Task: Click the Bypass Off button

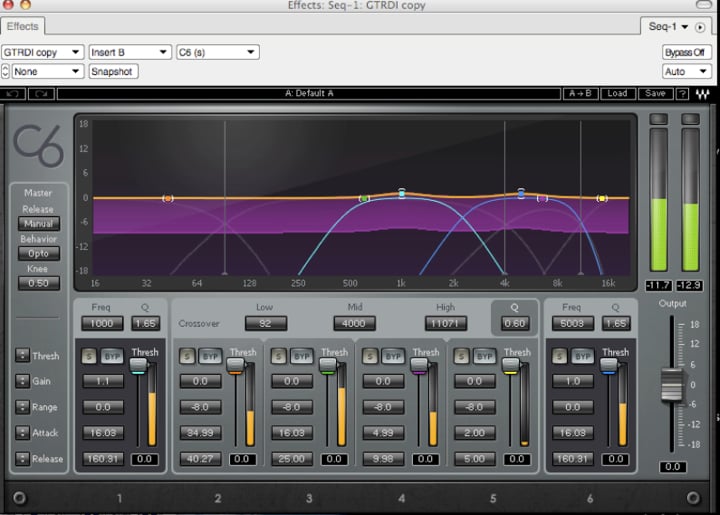Action: point(686,52)
